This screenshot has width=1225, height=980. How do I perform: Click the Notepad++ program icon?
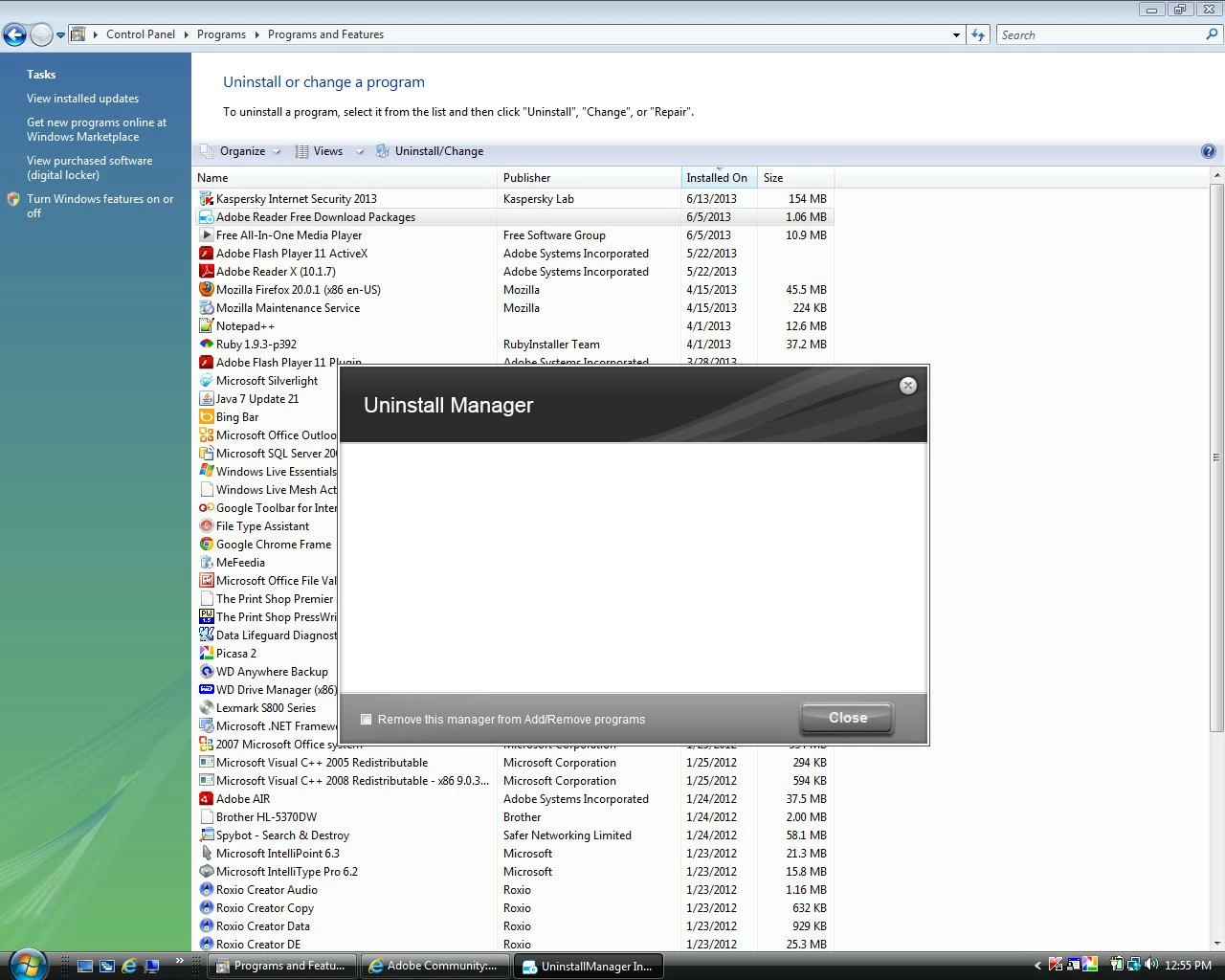(206, 326)
